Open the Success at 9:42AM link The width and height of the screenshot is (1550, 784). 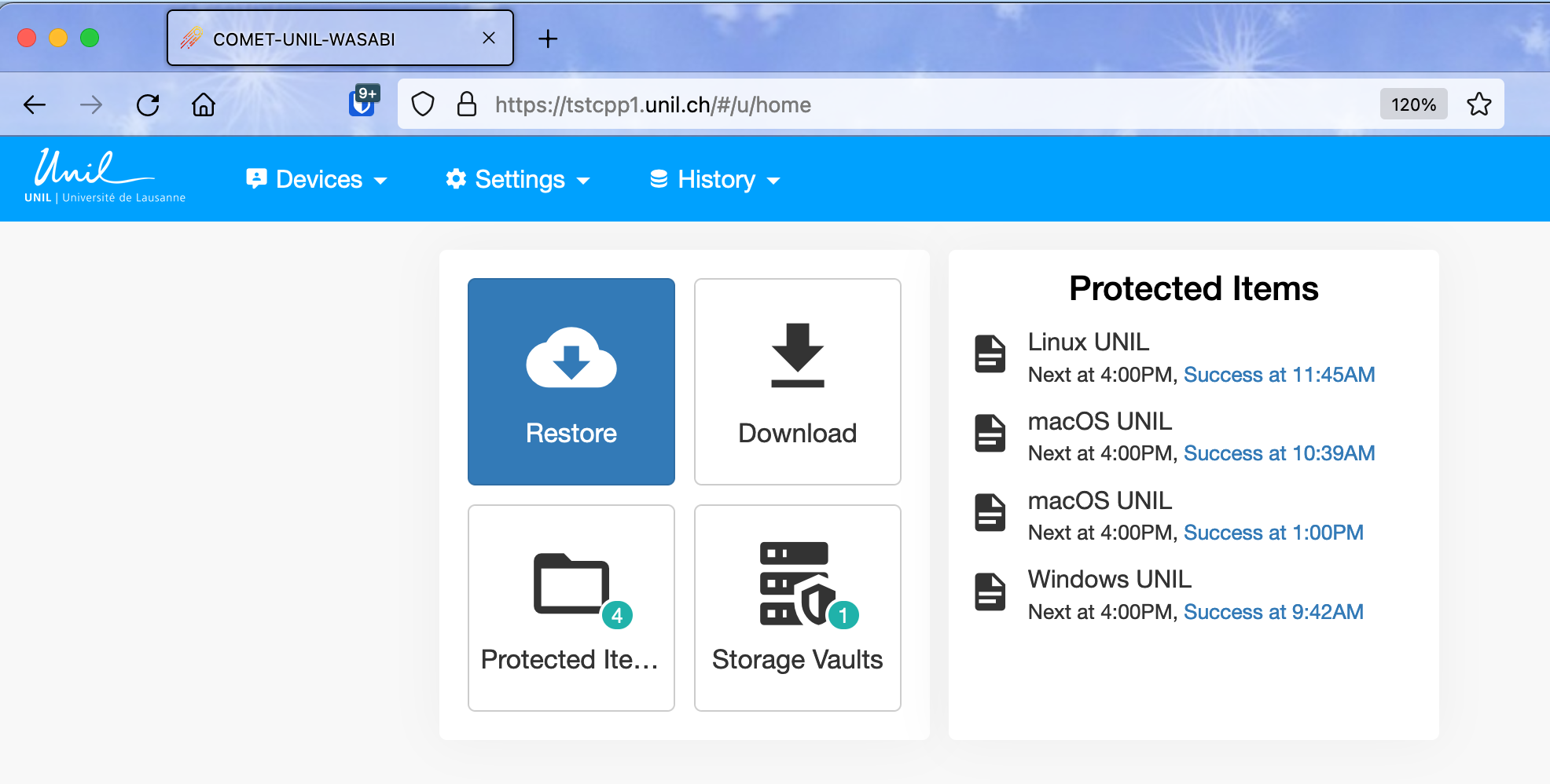(x=1273, y=612)
